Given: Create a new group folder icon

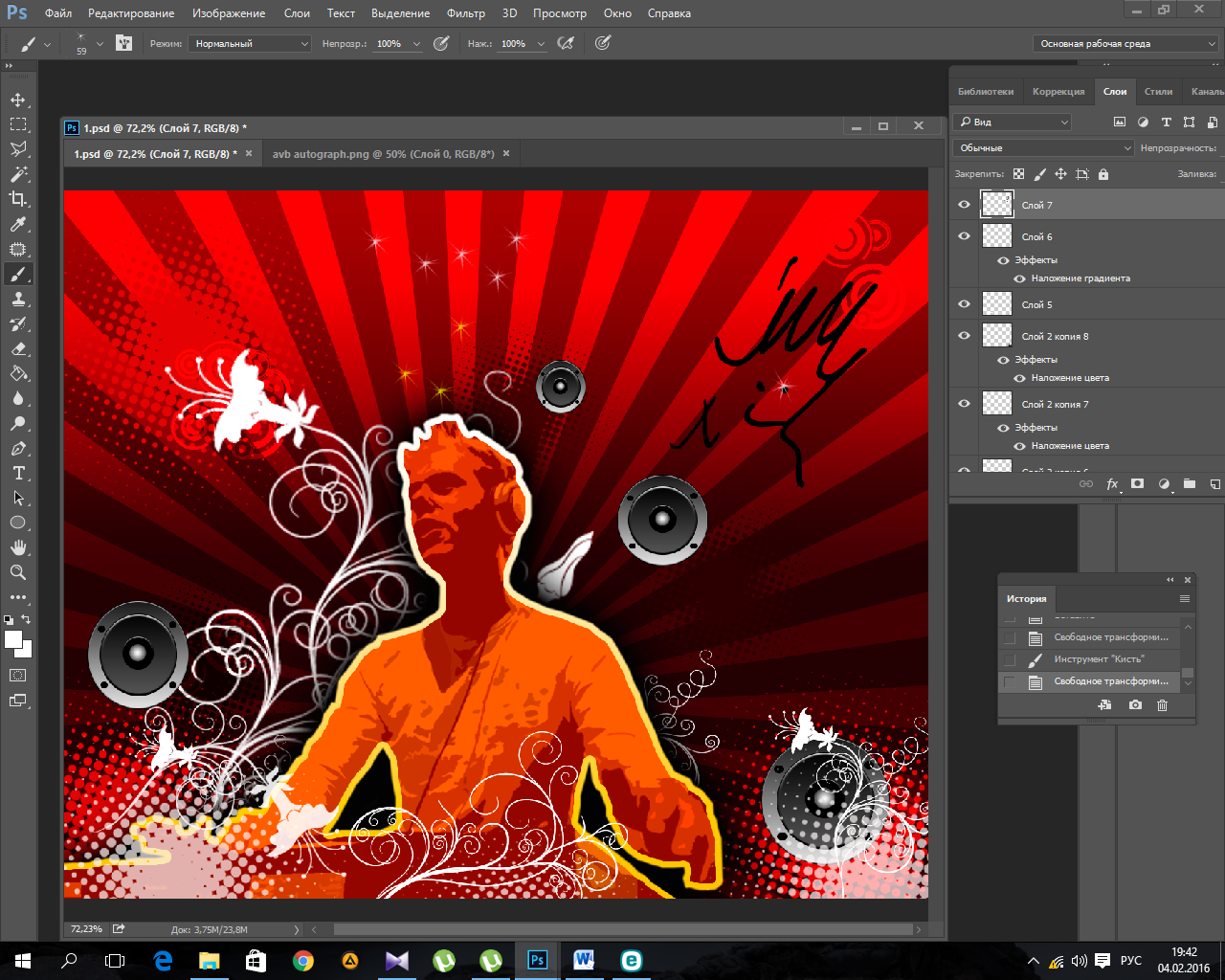Looking at the screenshot, I should pyautogui.click(x=1190, y=484).
